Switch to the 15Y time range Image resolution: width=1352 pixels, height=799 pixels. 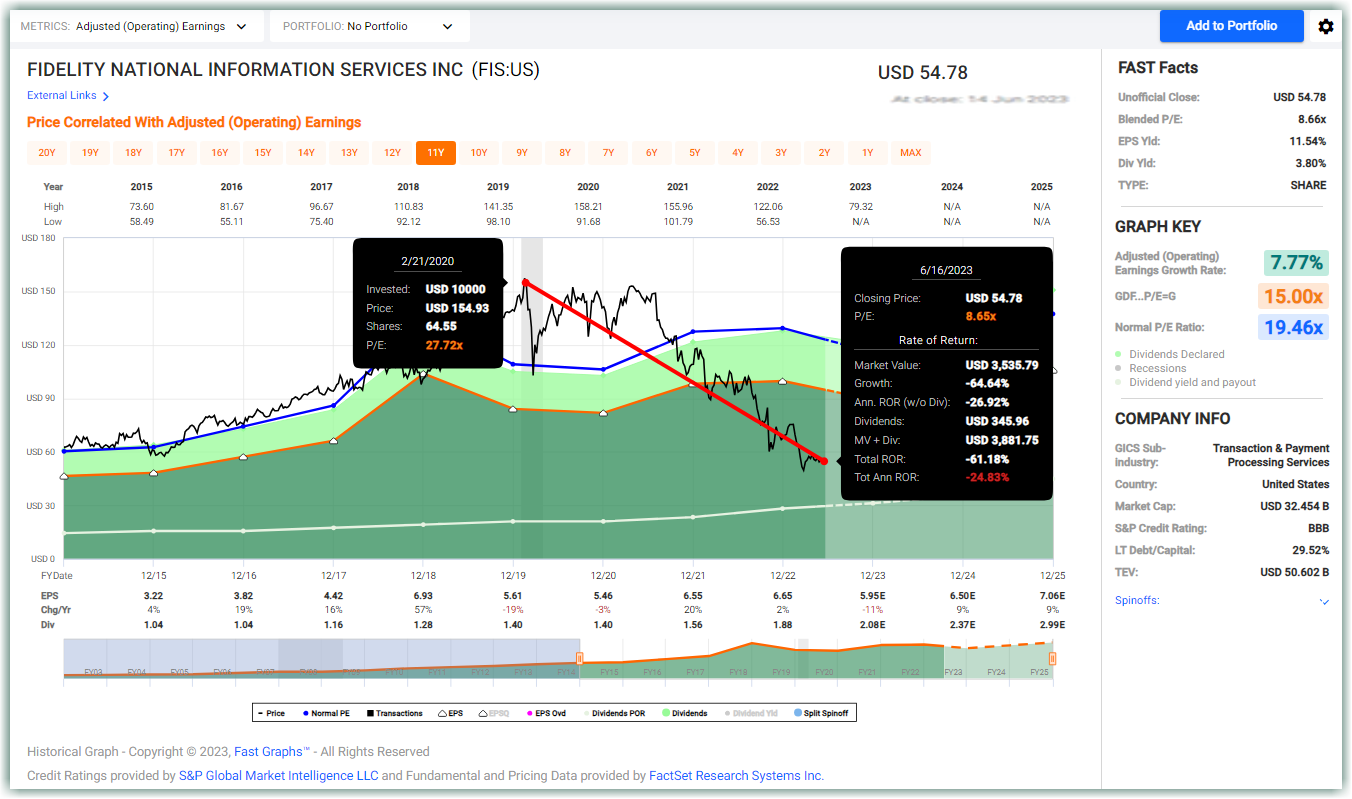263,153
